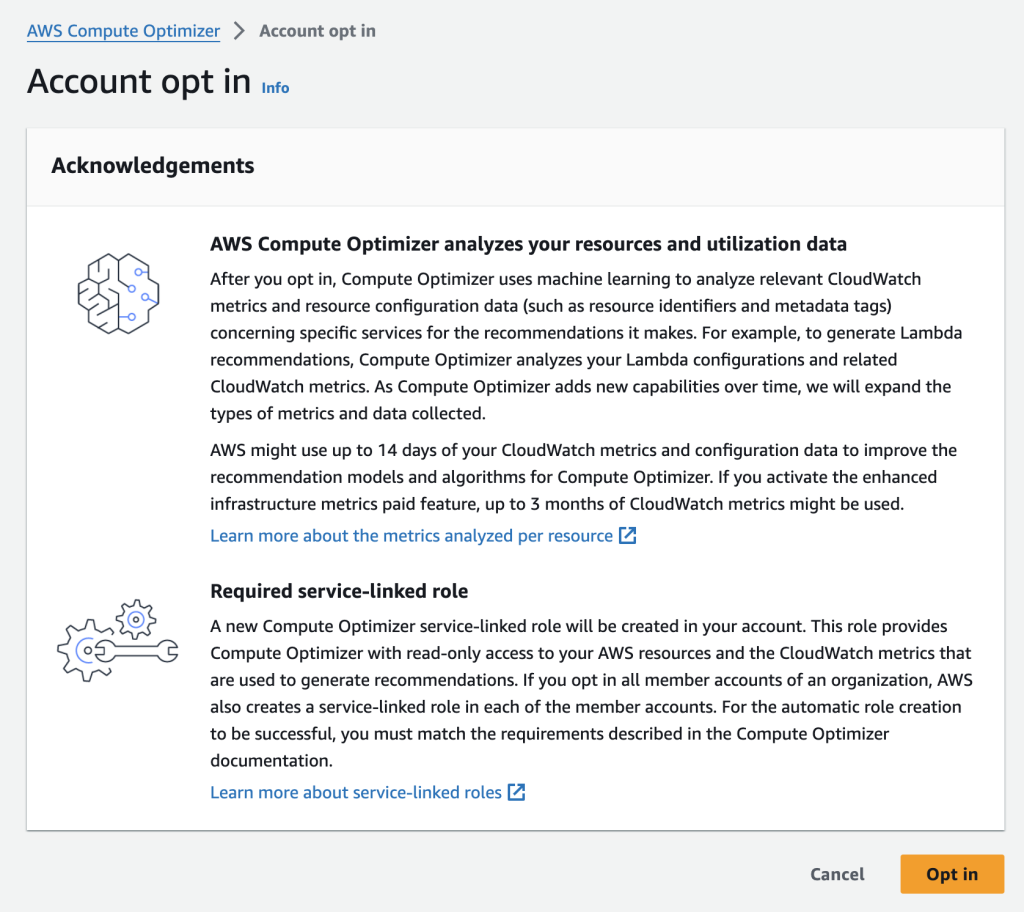Click external-link icon beside service-linked roles link
1024x912 pixels.
(517, 792)
